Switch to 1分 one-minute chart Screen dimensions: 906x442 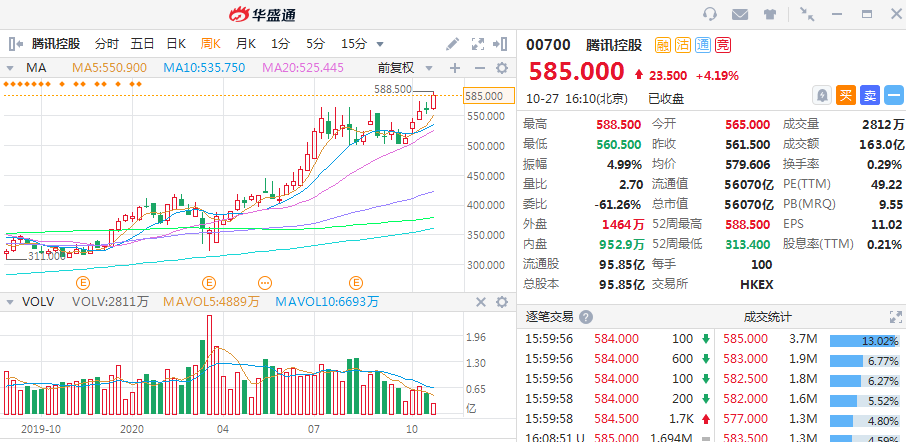(x=280, y=44)
